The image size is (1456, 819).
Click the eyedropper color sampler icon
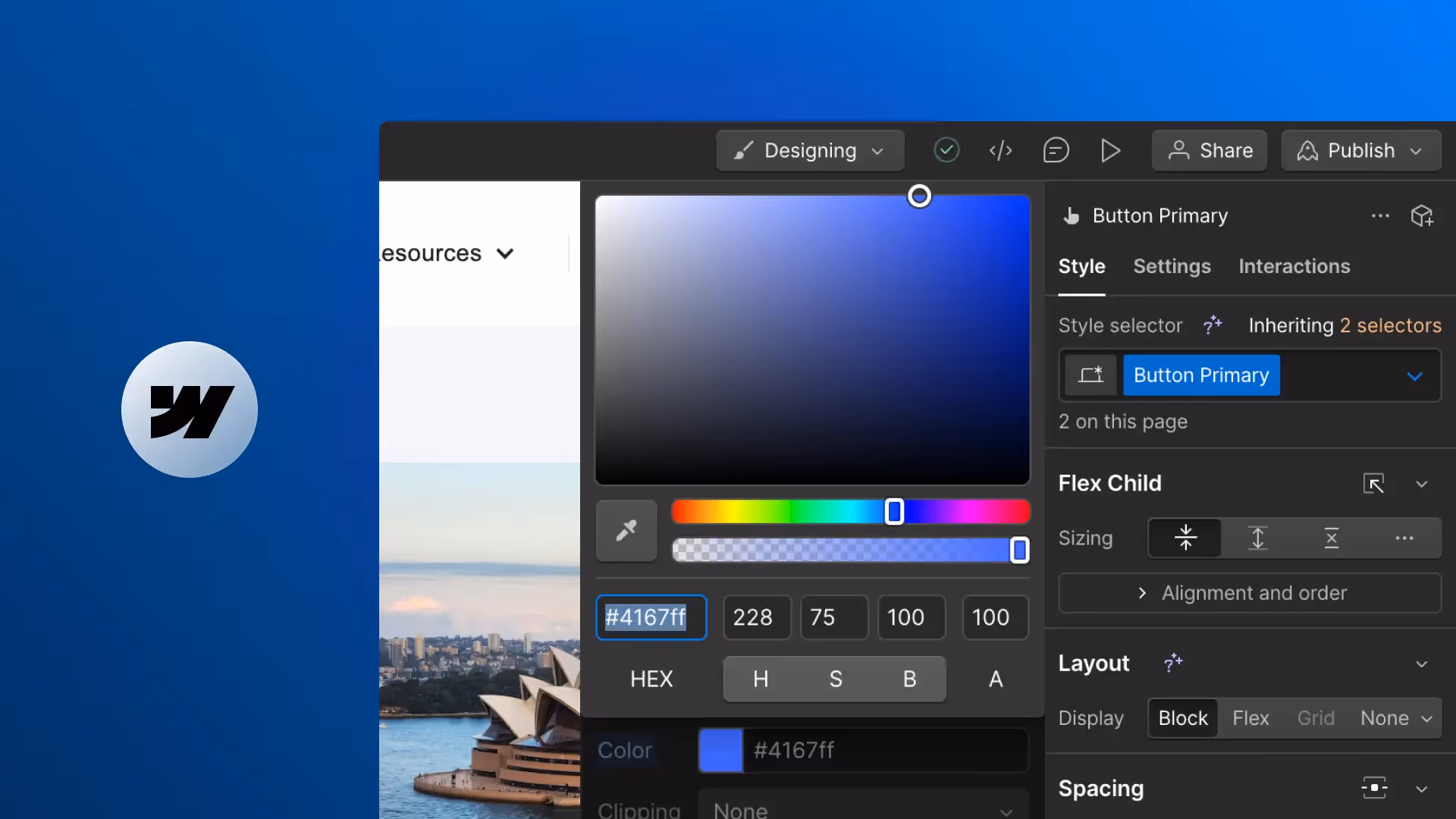[626, 531]
